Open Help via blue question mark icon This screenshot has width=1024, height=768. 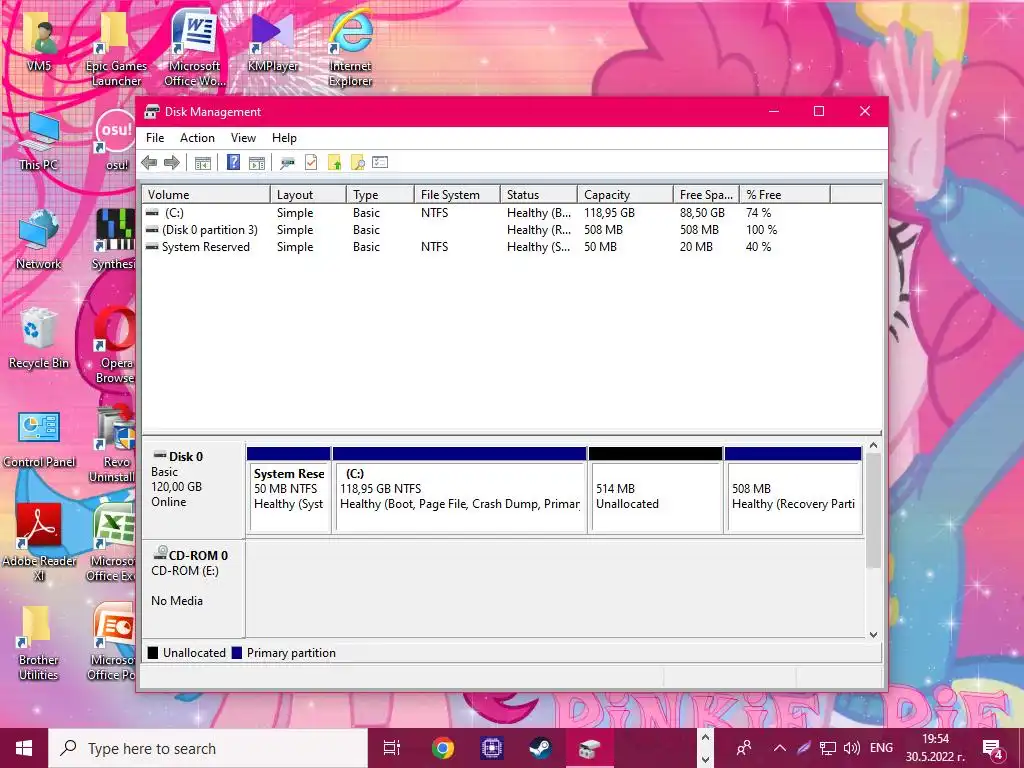pos(233,163)
